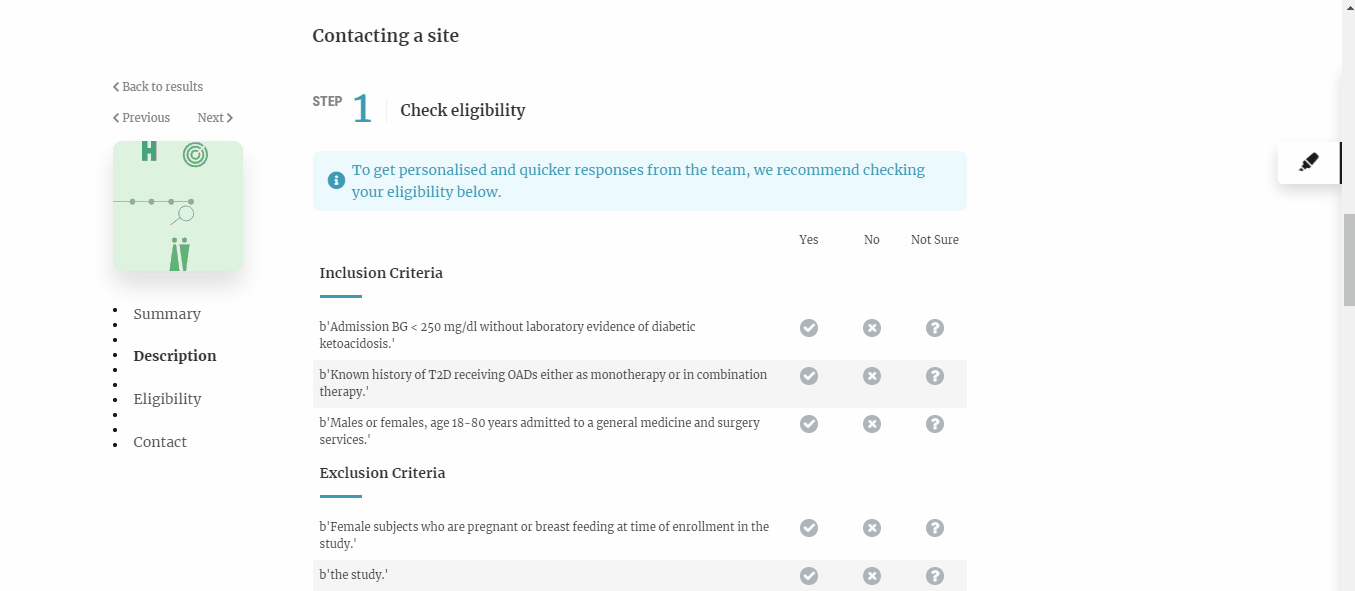Choose No for T2D history criterion

click(x=872, y=376)
